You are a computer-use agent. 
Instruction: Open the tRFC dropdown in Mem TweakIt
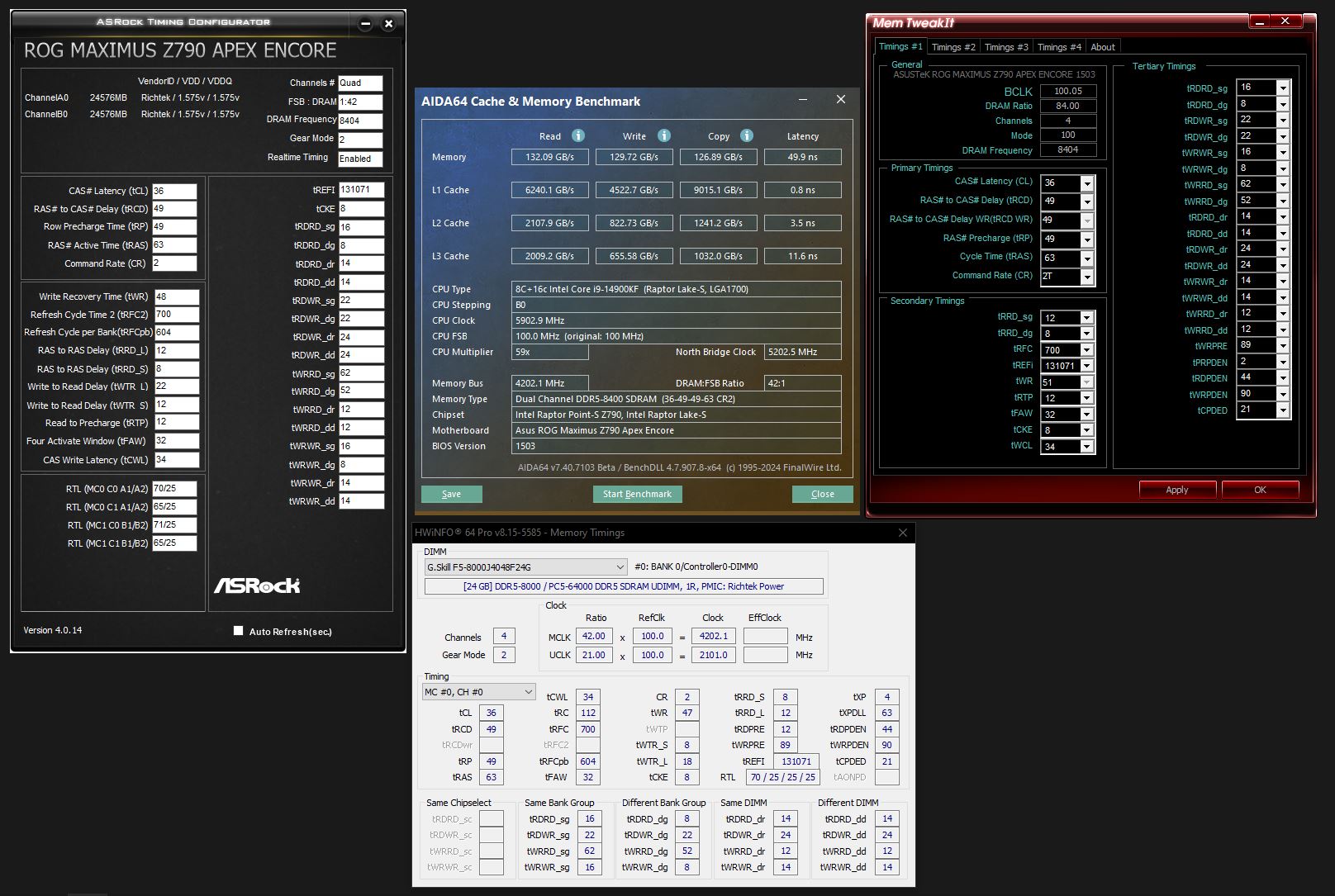click(x=1087, y=350)
